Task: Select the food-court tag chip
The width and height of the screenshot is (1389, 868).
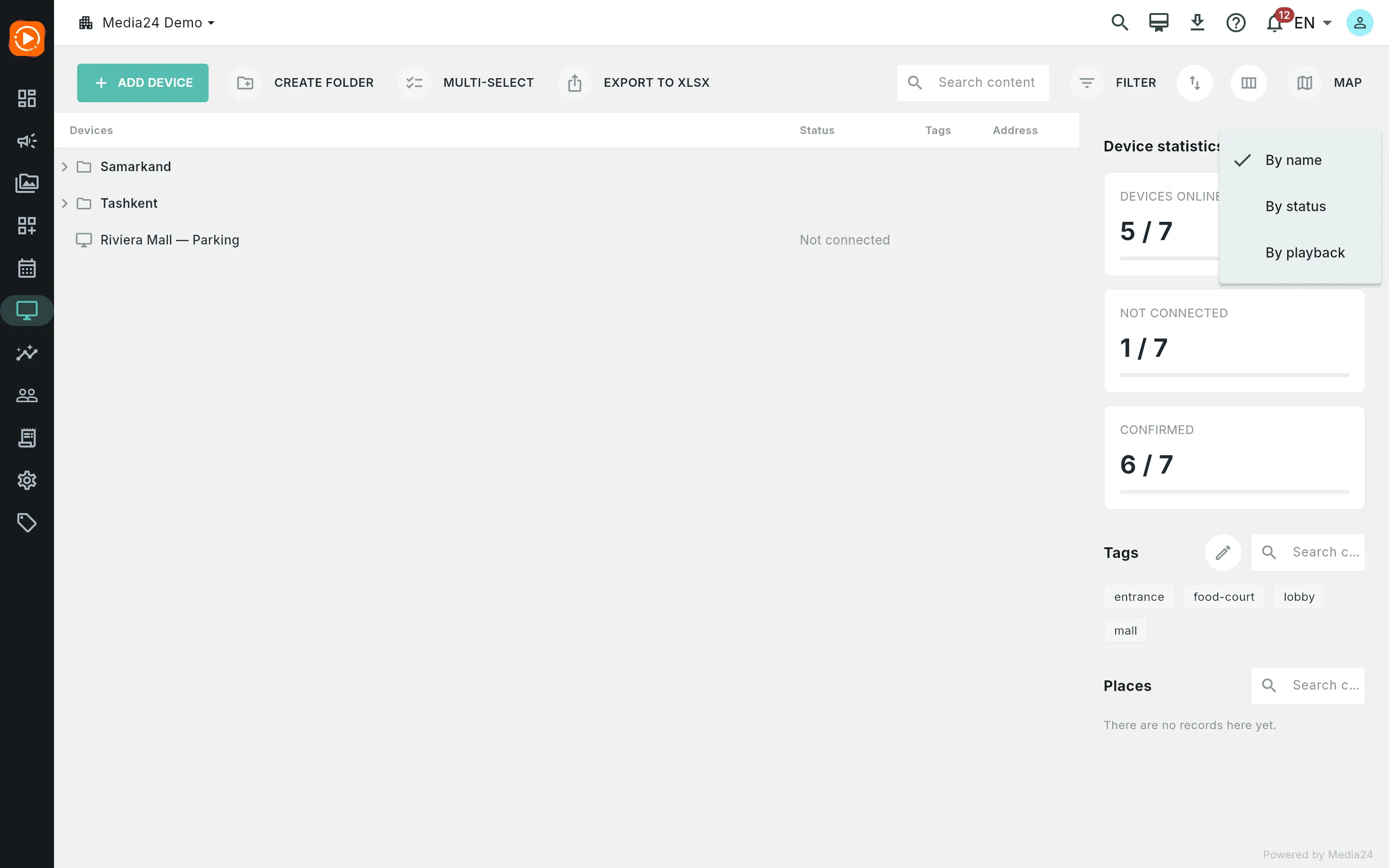Action: (x=1224, y=597)
